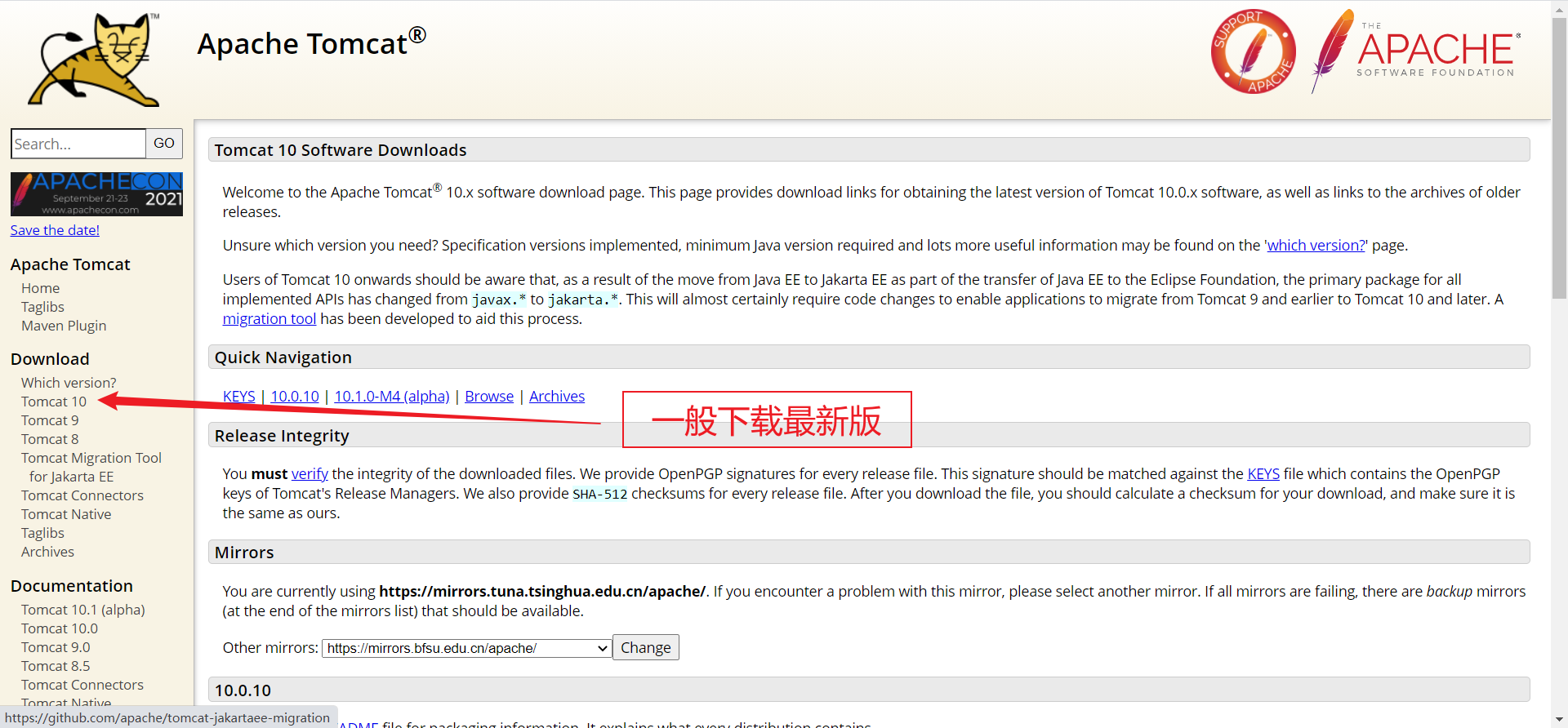
Task: Open Tomcat Migration Tool for Jakarta EE
Action: (91, 467)
